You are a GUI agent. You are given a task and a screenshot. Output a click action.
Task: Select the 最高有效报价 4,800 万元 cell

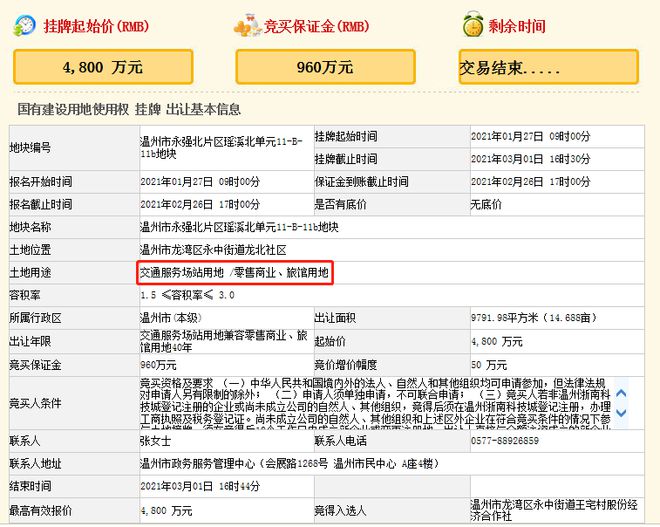click(167, 510)
